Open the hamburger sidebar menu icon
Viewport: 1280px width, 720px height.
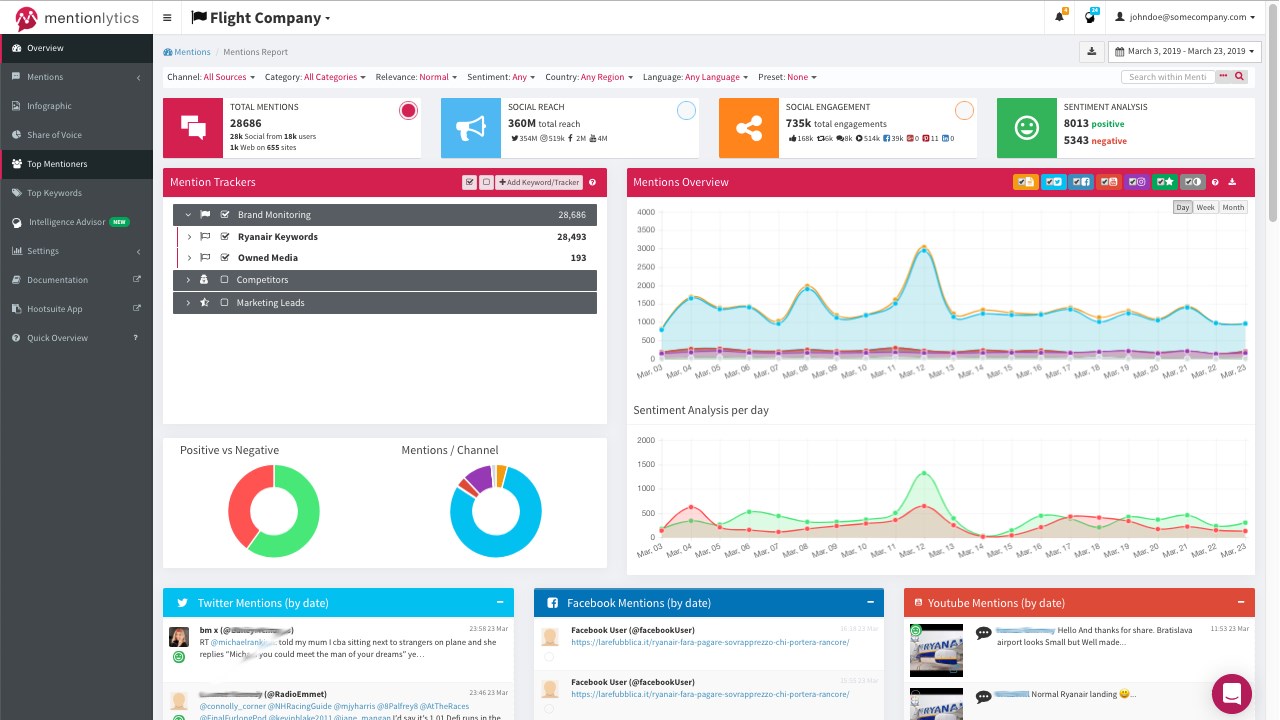(167, 17)
